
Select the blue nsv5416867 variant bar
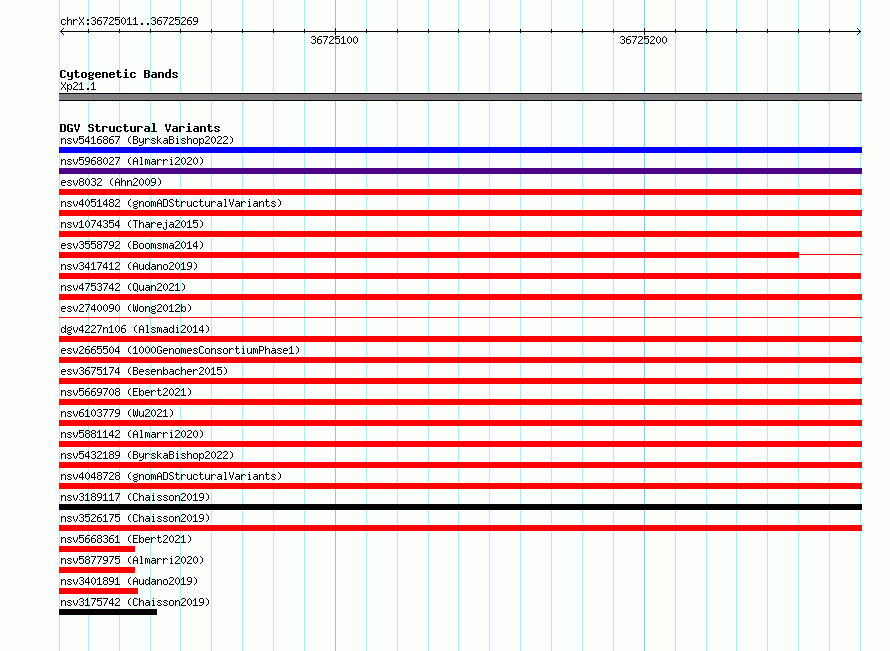tap(460, 150)
